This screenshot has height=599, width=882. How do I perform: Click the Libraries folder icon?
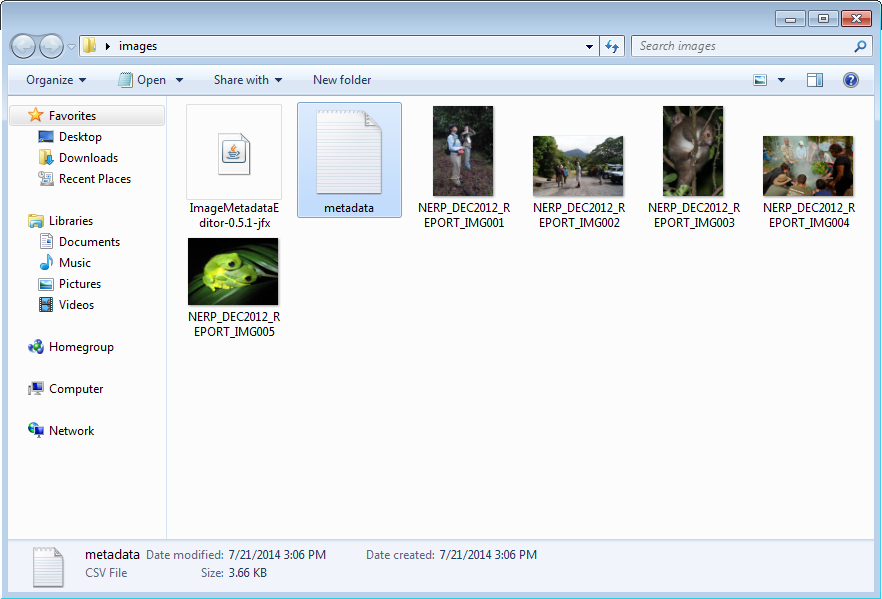point(35,220)
